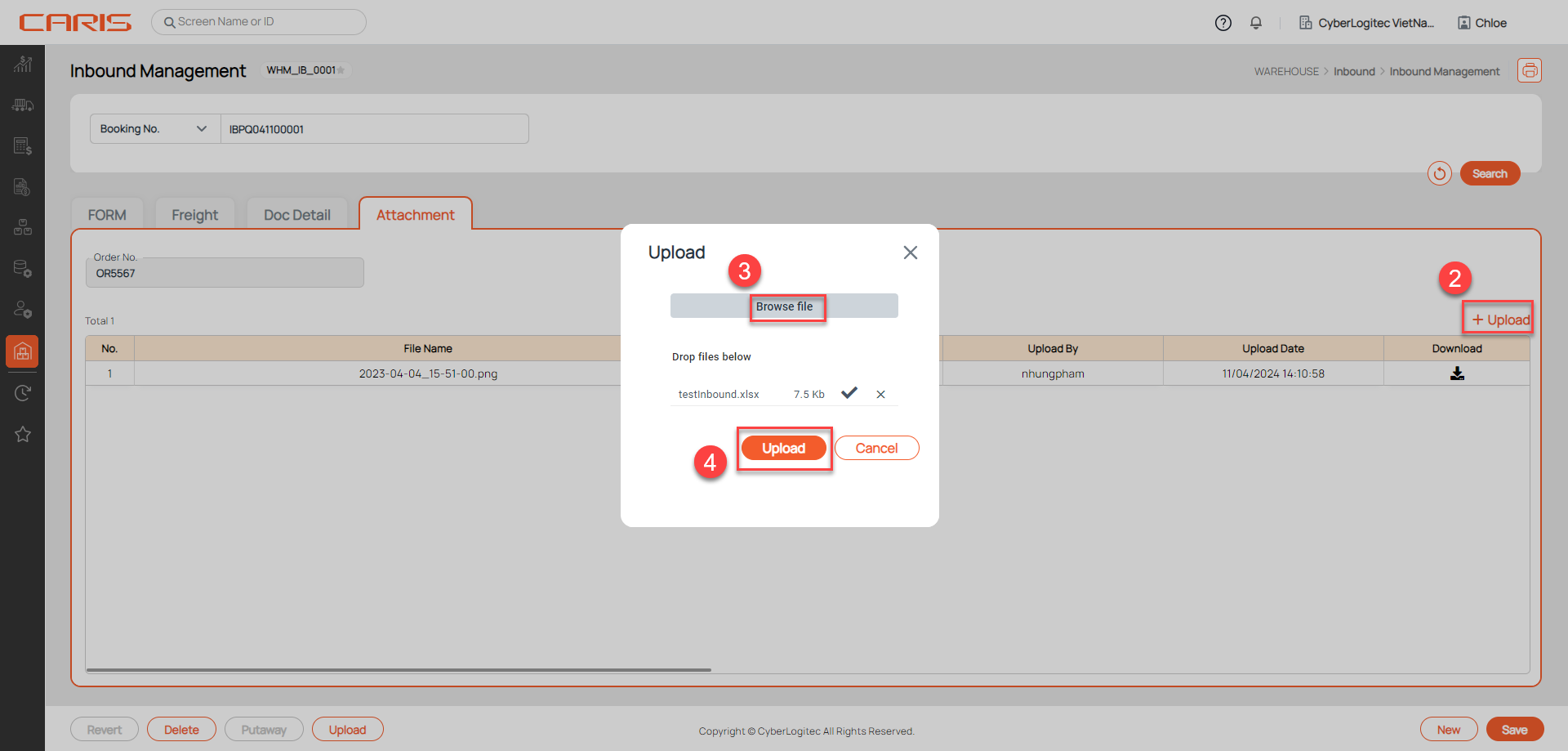Click the Browse file button
1568x751 pixels.
point(784,306)
